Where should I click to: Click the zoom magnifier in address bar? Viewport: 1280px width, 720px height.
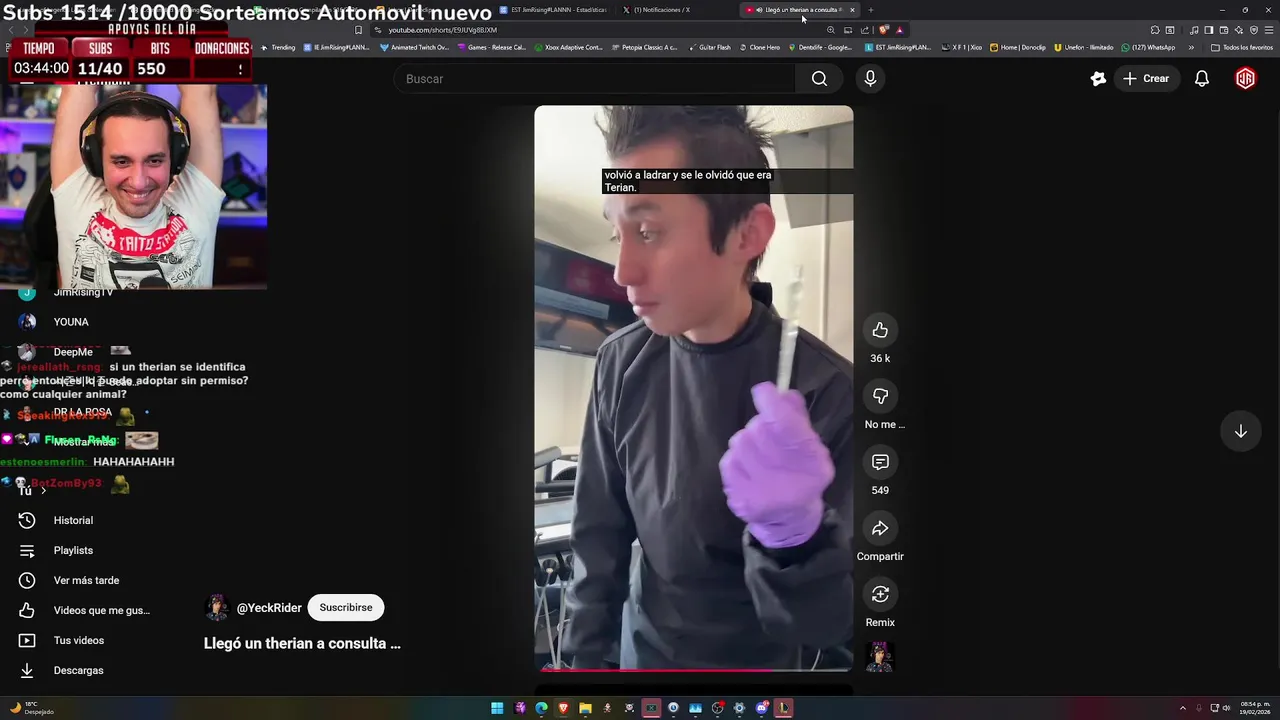pos(830,30)
